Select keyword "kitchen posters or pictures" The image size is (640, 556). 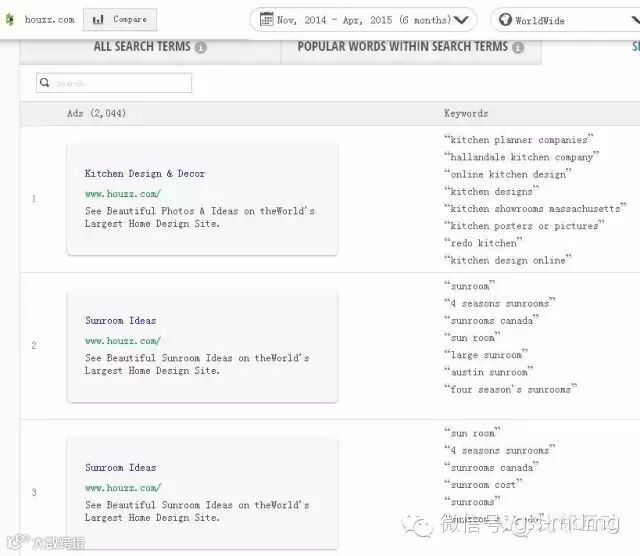(524, 226)
